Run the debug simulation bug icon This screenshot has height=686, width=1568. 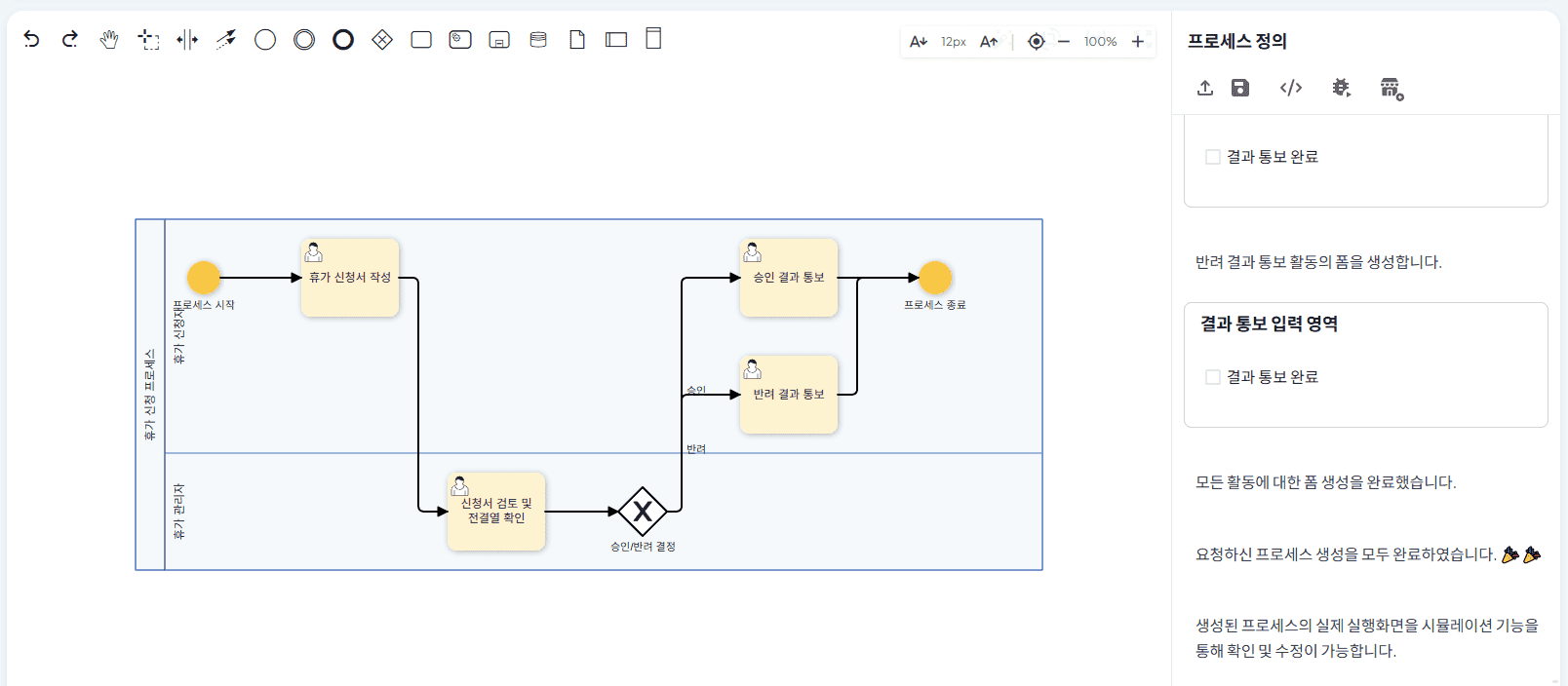tap(1342, 88)
